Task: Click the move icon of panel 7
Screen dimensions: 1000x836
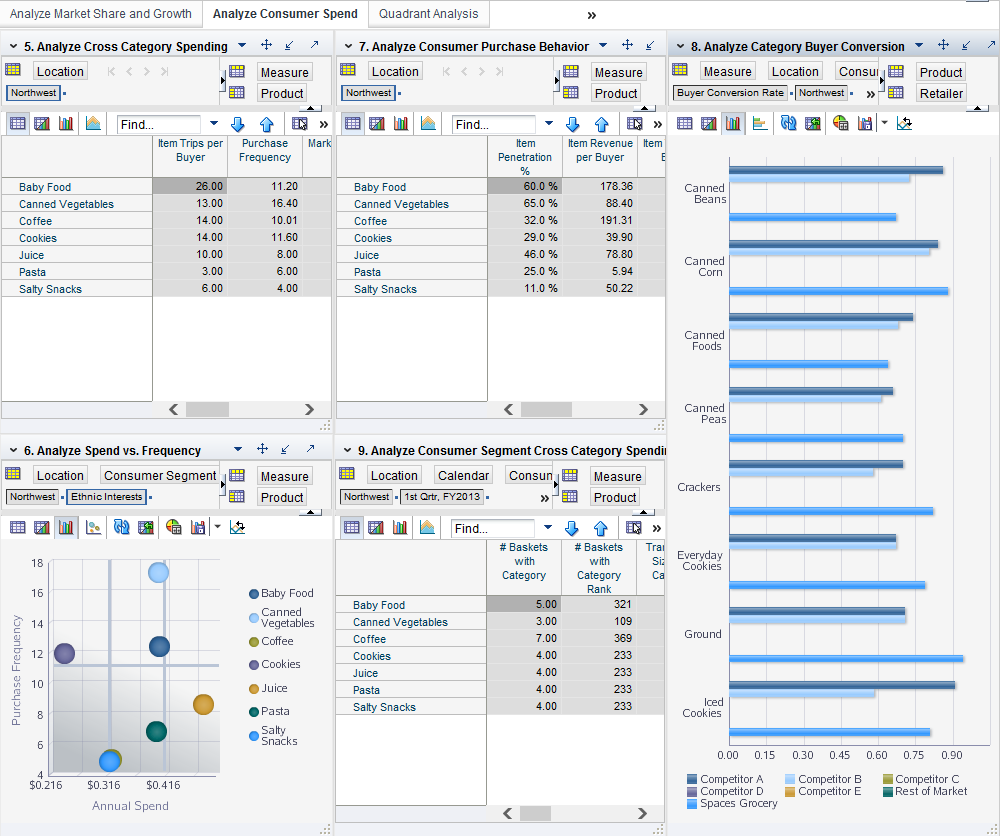Action: click(628, 45)
